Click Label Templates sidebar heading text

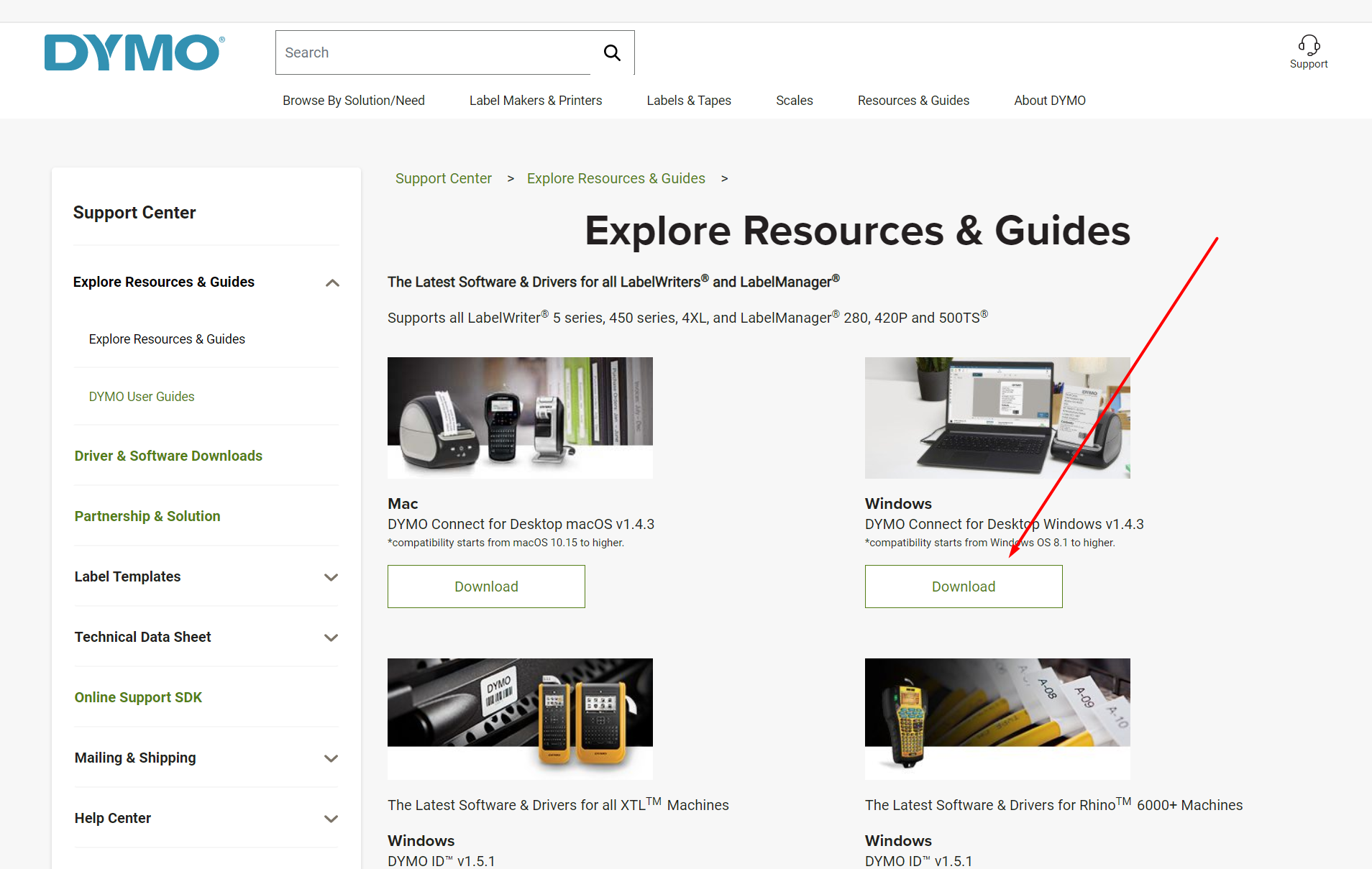[127, 576]
